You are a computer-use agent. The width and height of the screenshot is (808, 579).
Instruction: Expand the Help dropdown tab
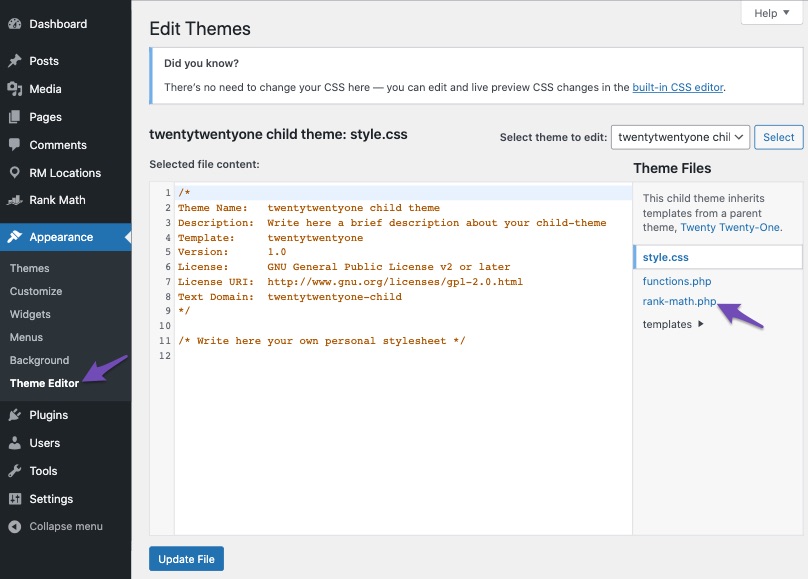pyautogui.click(x=772, y=13)
